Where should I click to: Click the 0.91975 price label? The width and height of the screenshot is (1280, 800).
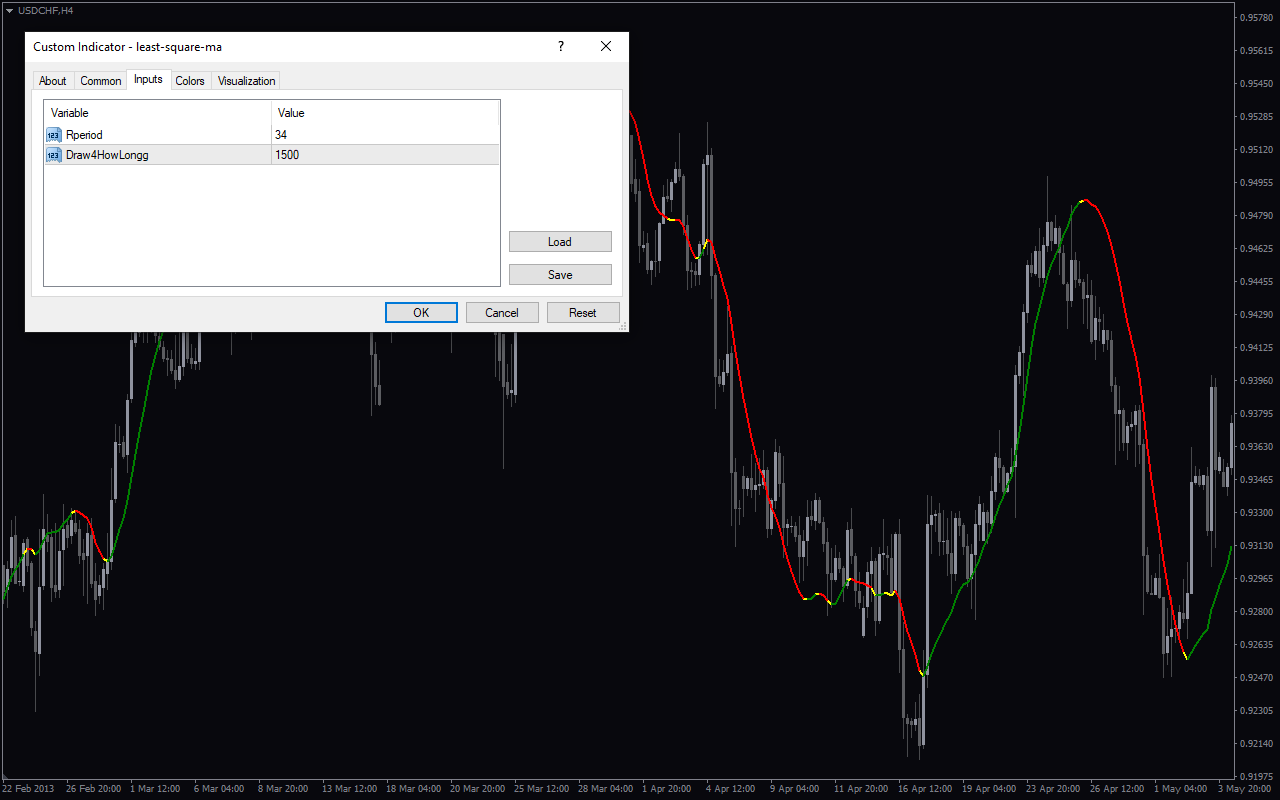click(1255, 777)
